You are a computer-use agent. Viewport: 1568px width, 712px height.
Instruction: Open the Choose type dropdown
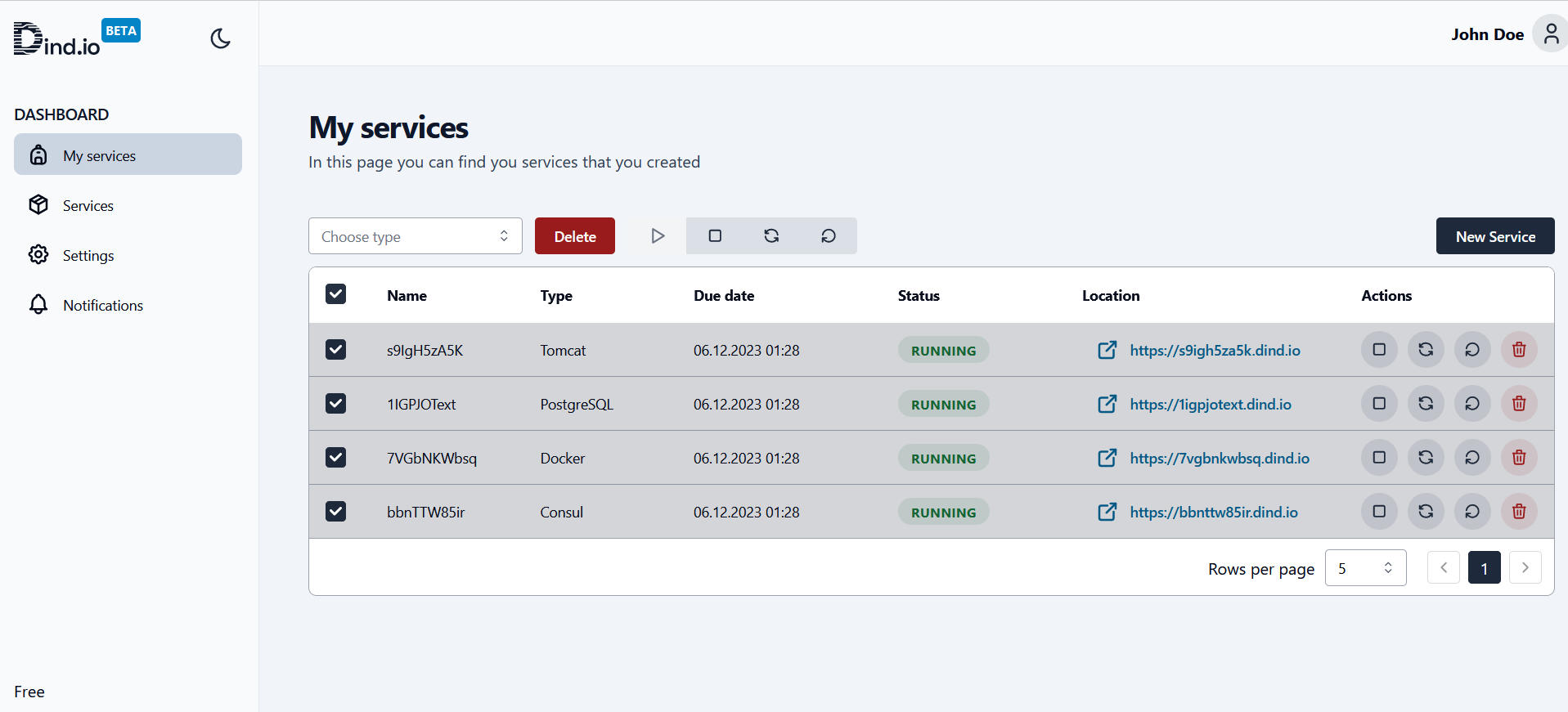pyautogui.click(x=416, y=236)
